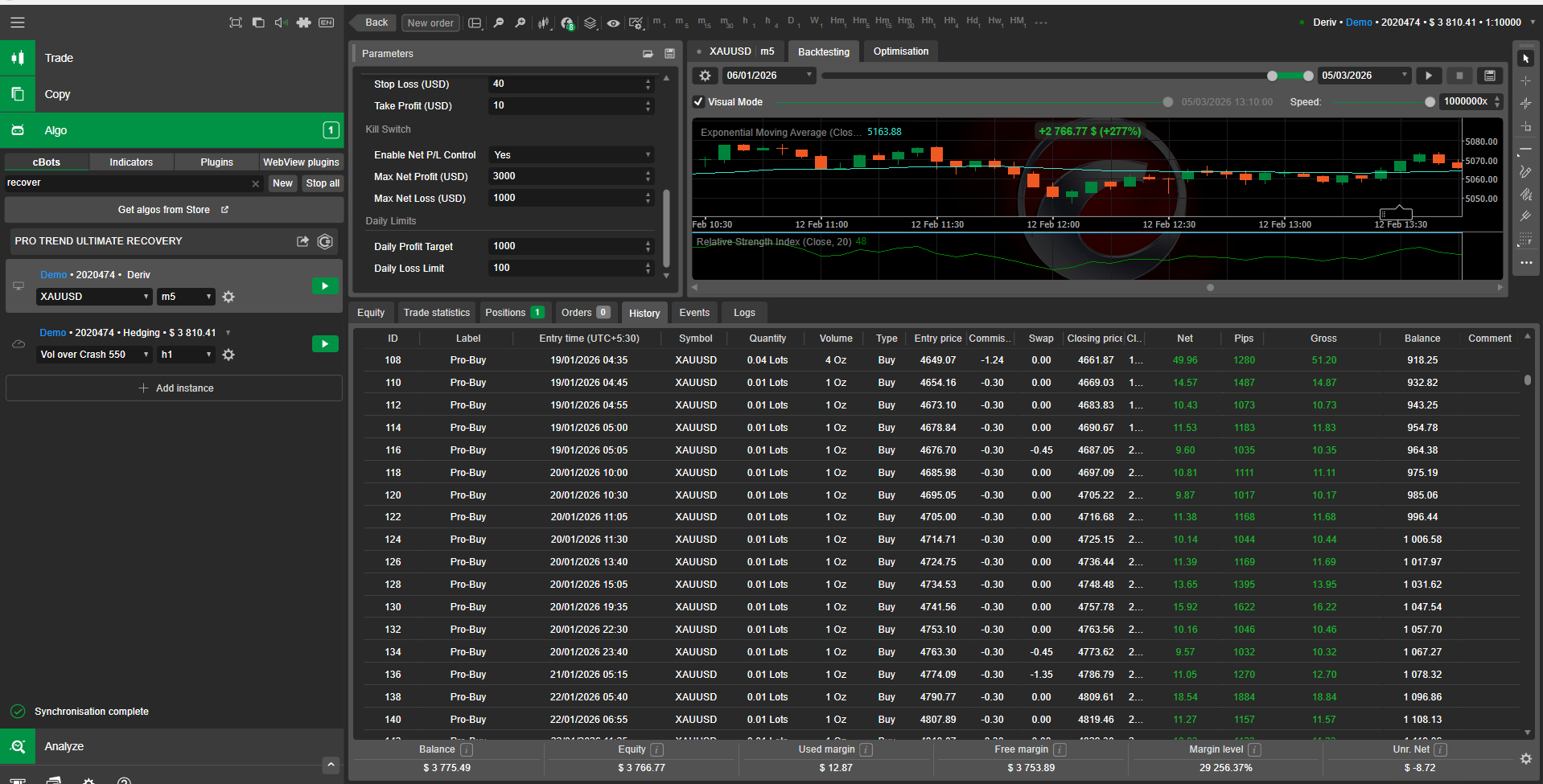The height and width of the screenshot is (784, 1543).
Task: Select the crosshair cursor tool
Action: point(1525,81)
